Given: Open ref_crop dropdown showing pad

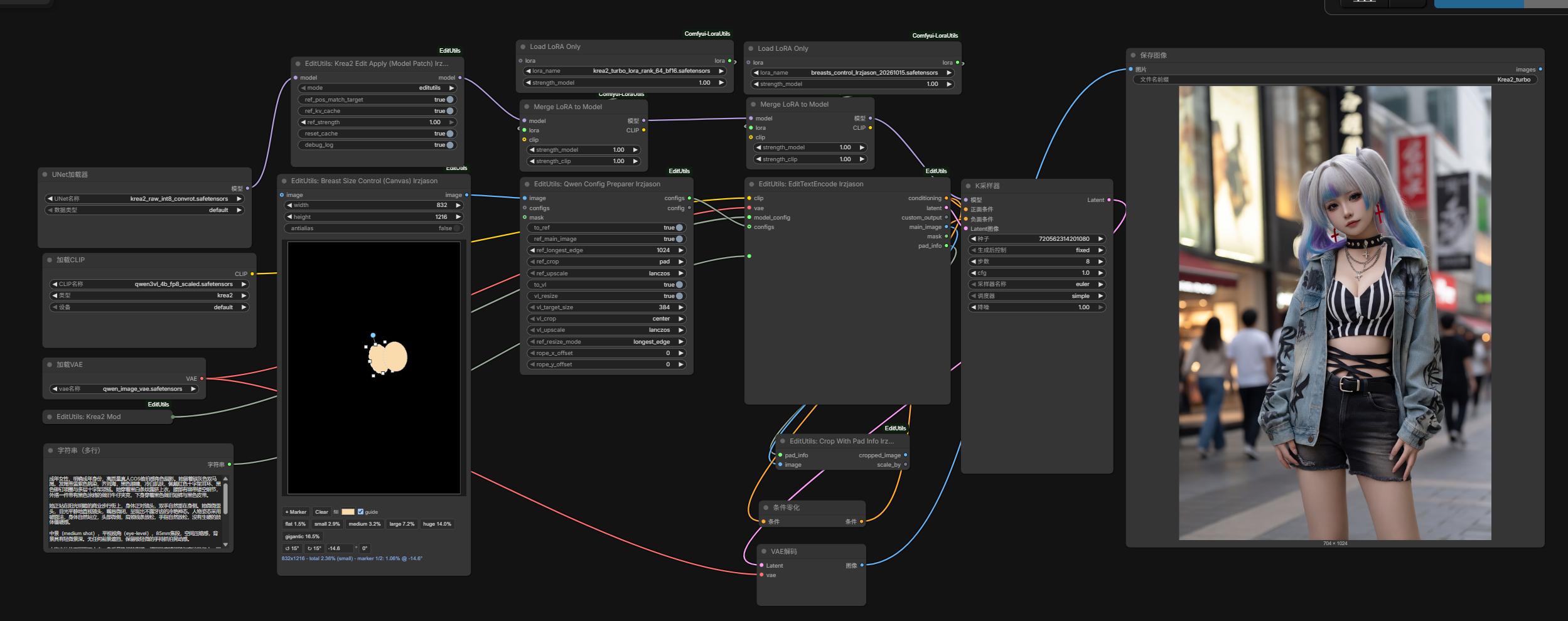Looking at the screenshot, I should (x=606, y=262).
